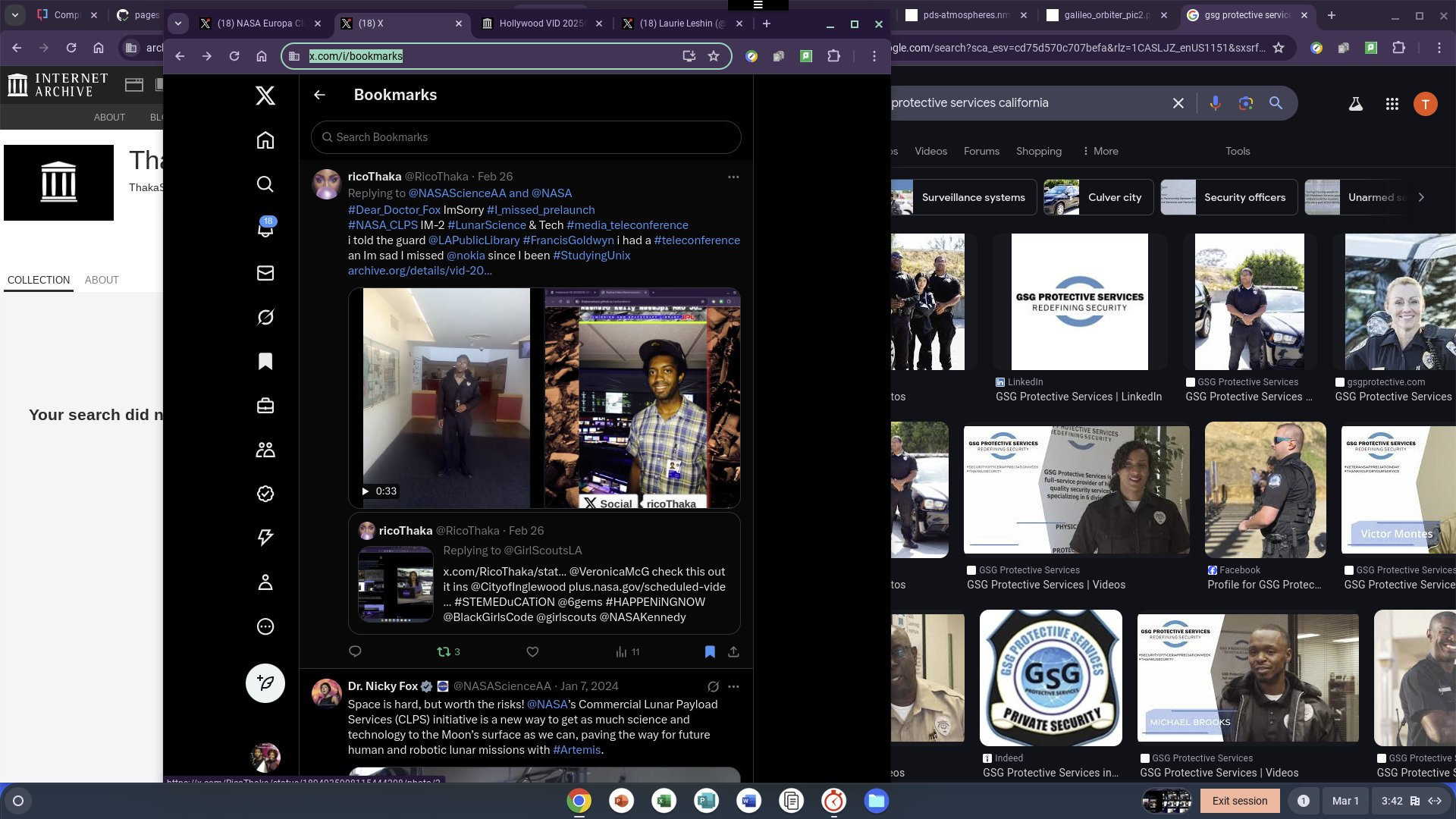Expand more image filter chips with arrow
Screen dimensions: 1456x819
click(x=1421, y=197)
